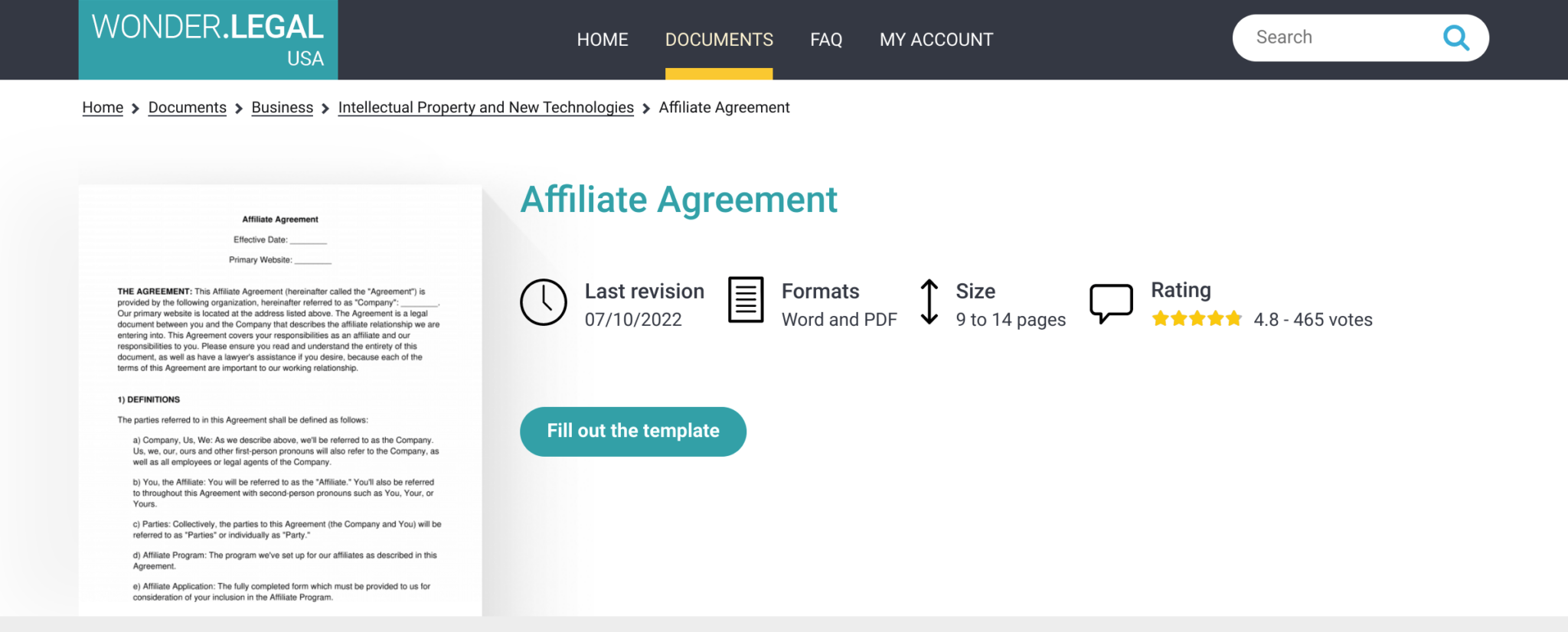Image resolution: width=1568 pixels, height=632 pixels.
Task: Go to MY ACCOUNT in the navigation
Action: (x=936, y=39)
